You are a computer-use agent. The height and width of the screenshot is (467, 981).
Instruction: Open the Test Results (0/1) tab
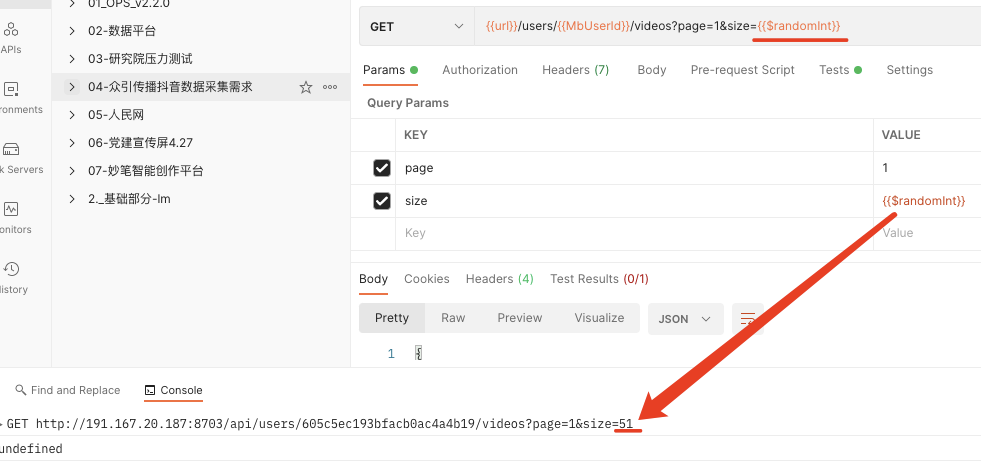click(599, 279)
